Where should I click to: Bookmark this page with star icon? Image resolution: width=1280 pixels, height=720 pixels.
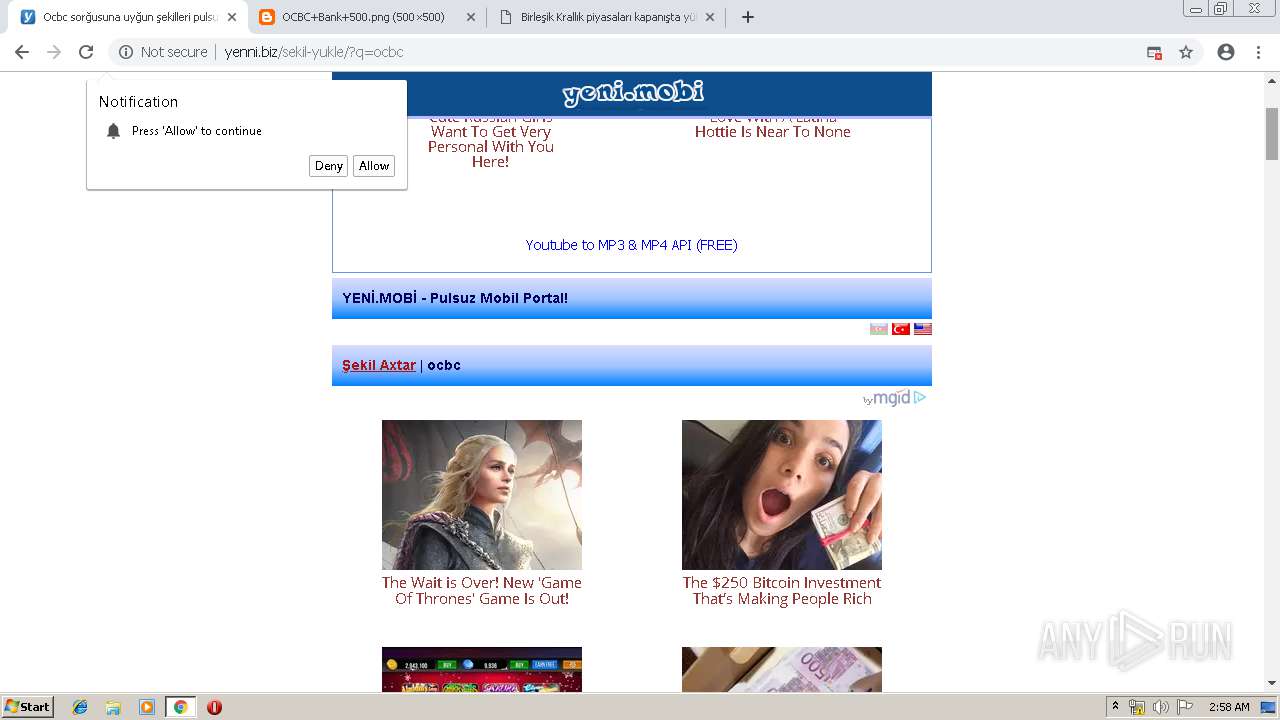[1186, 52]
